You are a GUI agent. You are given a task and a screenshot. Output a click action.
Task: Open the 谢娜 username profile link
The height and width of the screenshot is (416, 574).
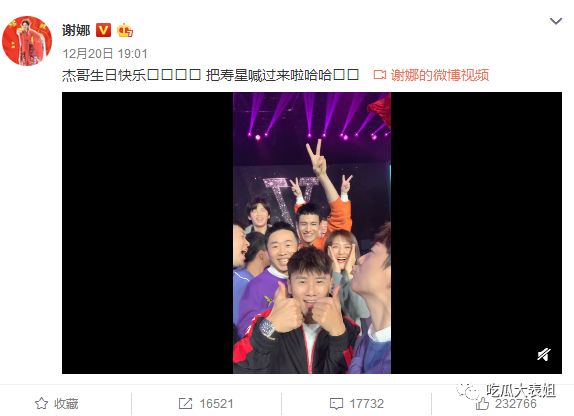(x=76, y=30)
